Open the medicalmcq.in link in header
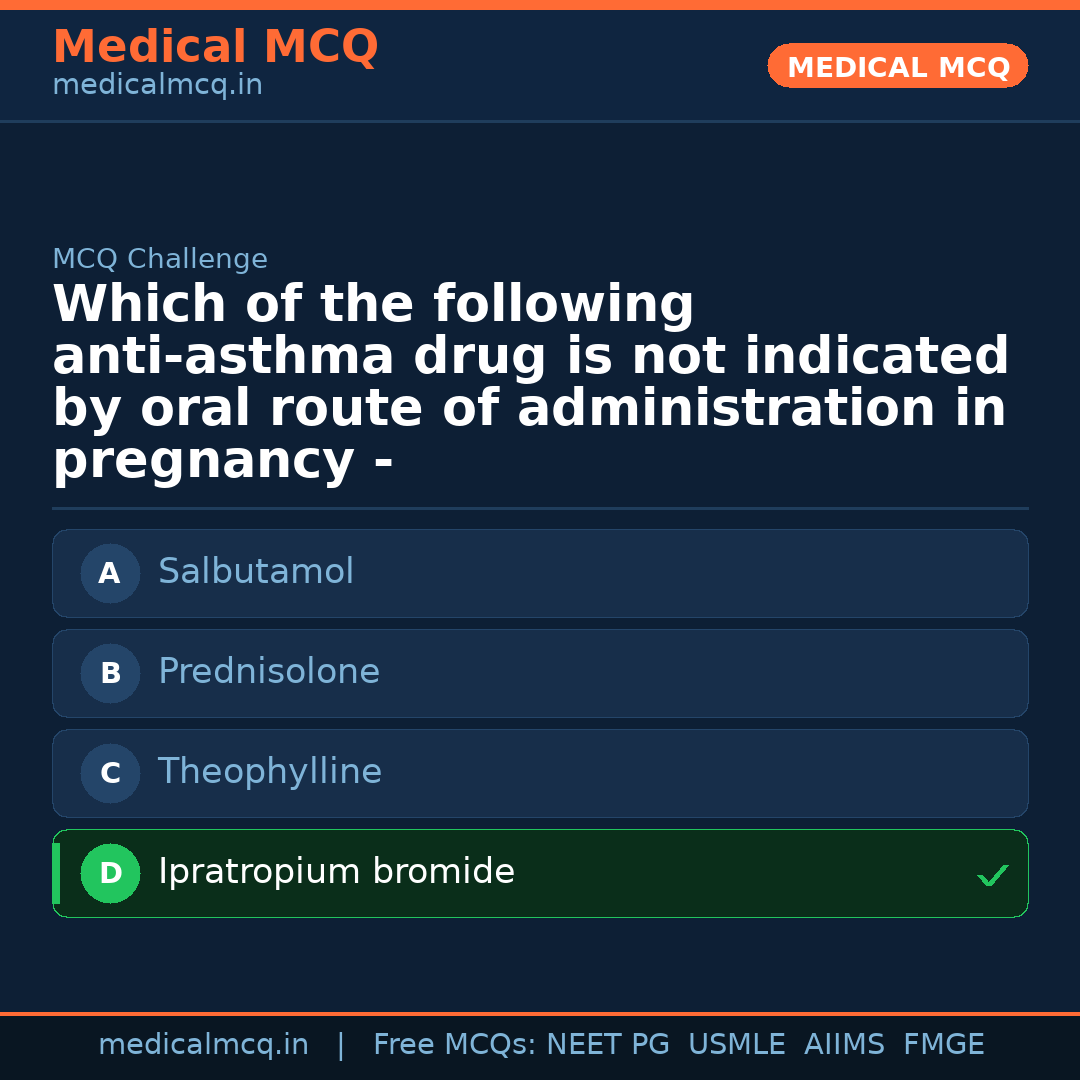The width and height of the screenshot is (1080, 1080). pos(157,86)
